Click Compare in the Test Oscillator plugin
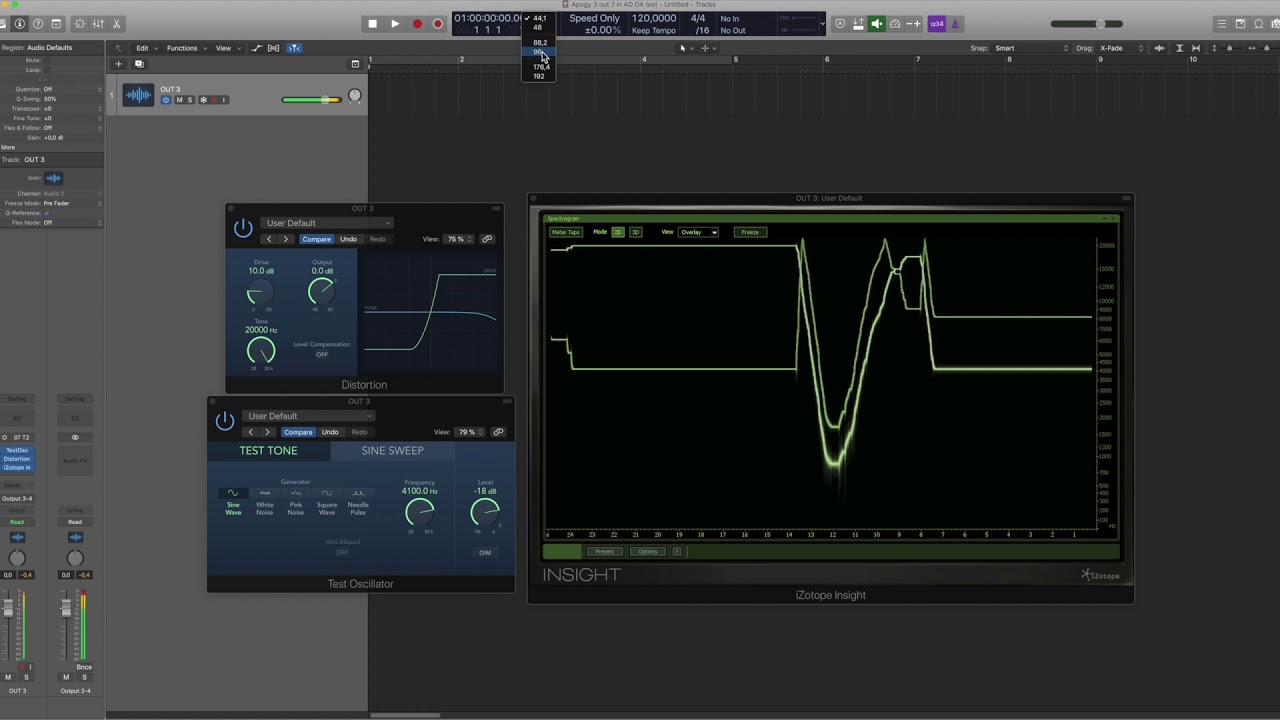 pos(298,432)
